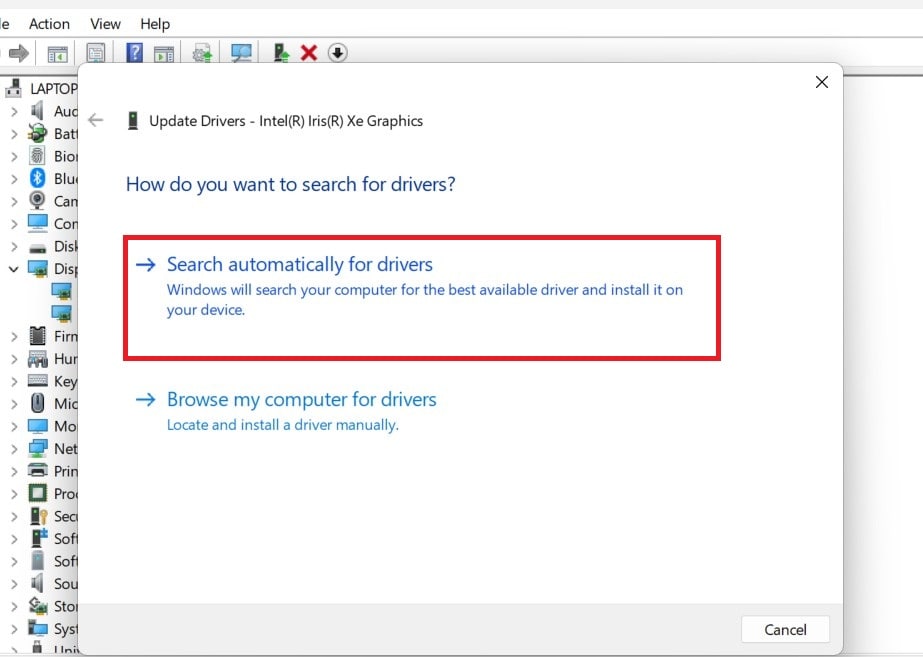Expand the Keyboards category
923x657 pixels.
(14, 381)
